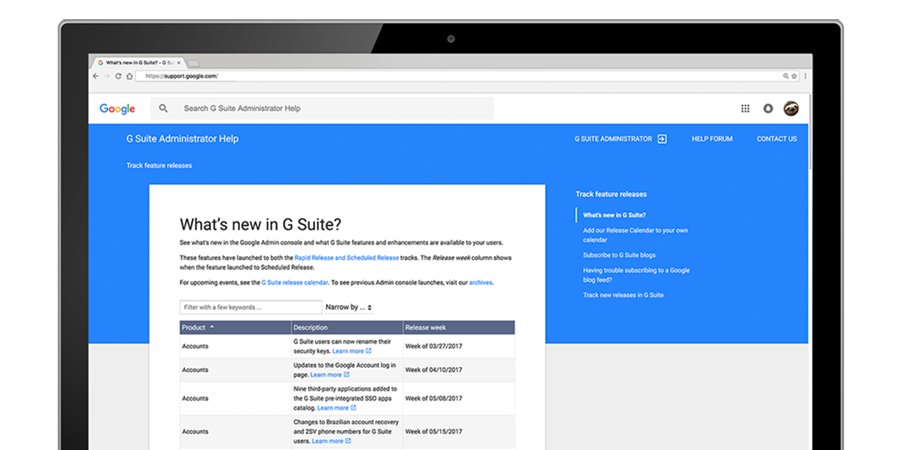
Task: Click the Product column header label
Action: point(193,327)
